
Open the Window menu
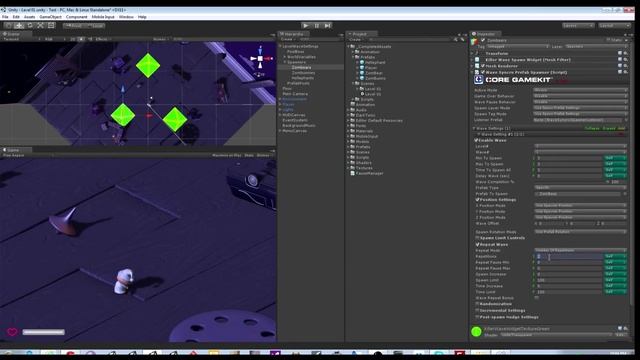126,17
